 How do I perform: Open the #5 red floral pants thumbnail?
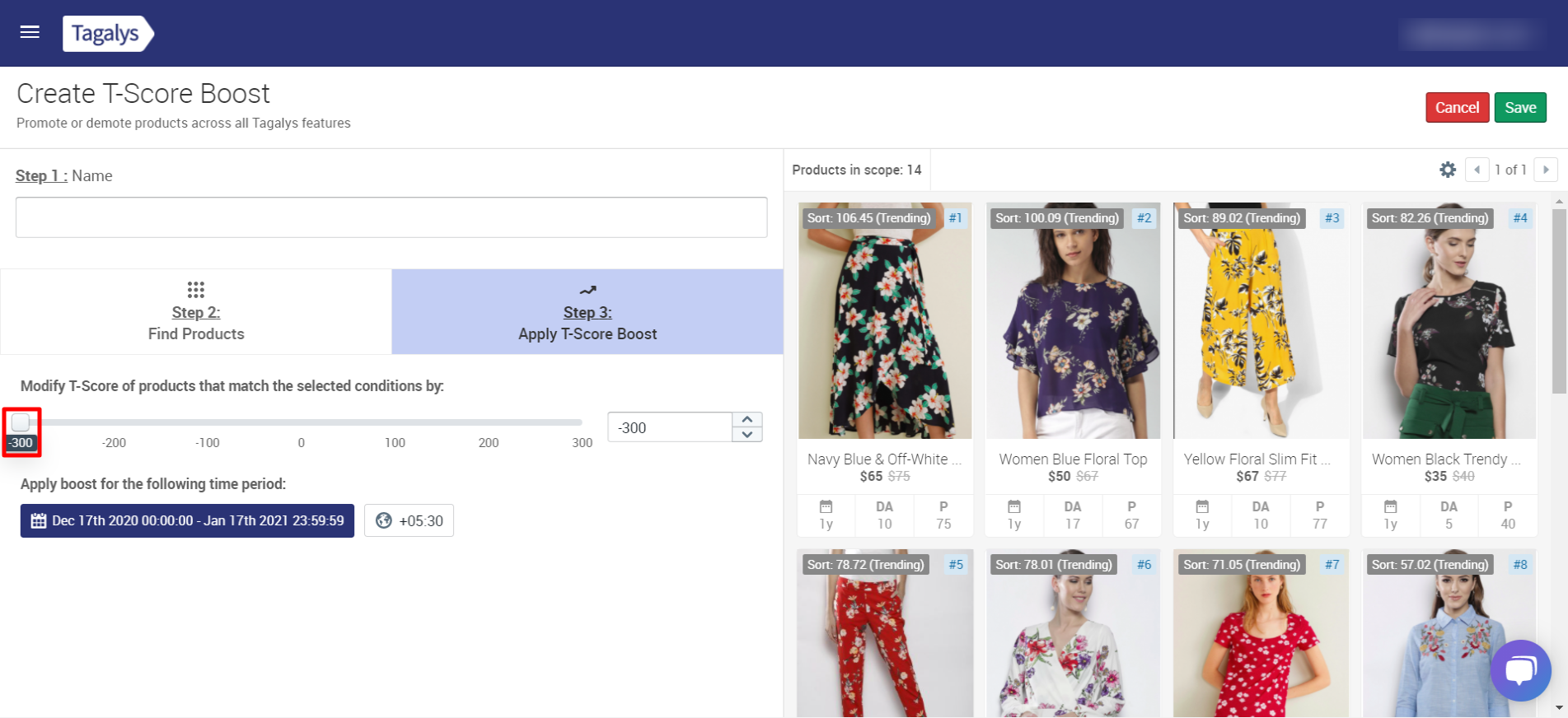tap(885, 634)
